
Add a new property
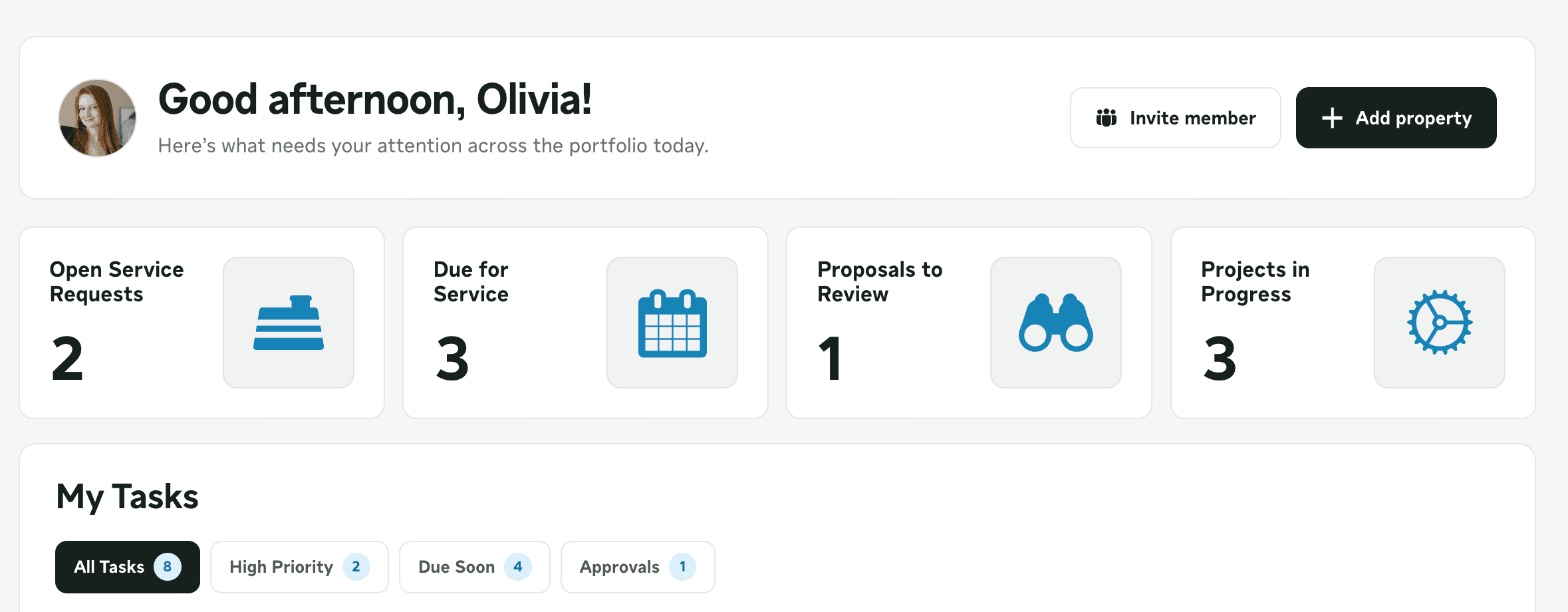click(1396, 118)
